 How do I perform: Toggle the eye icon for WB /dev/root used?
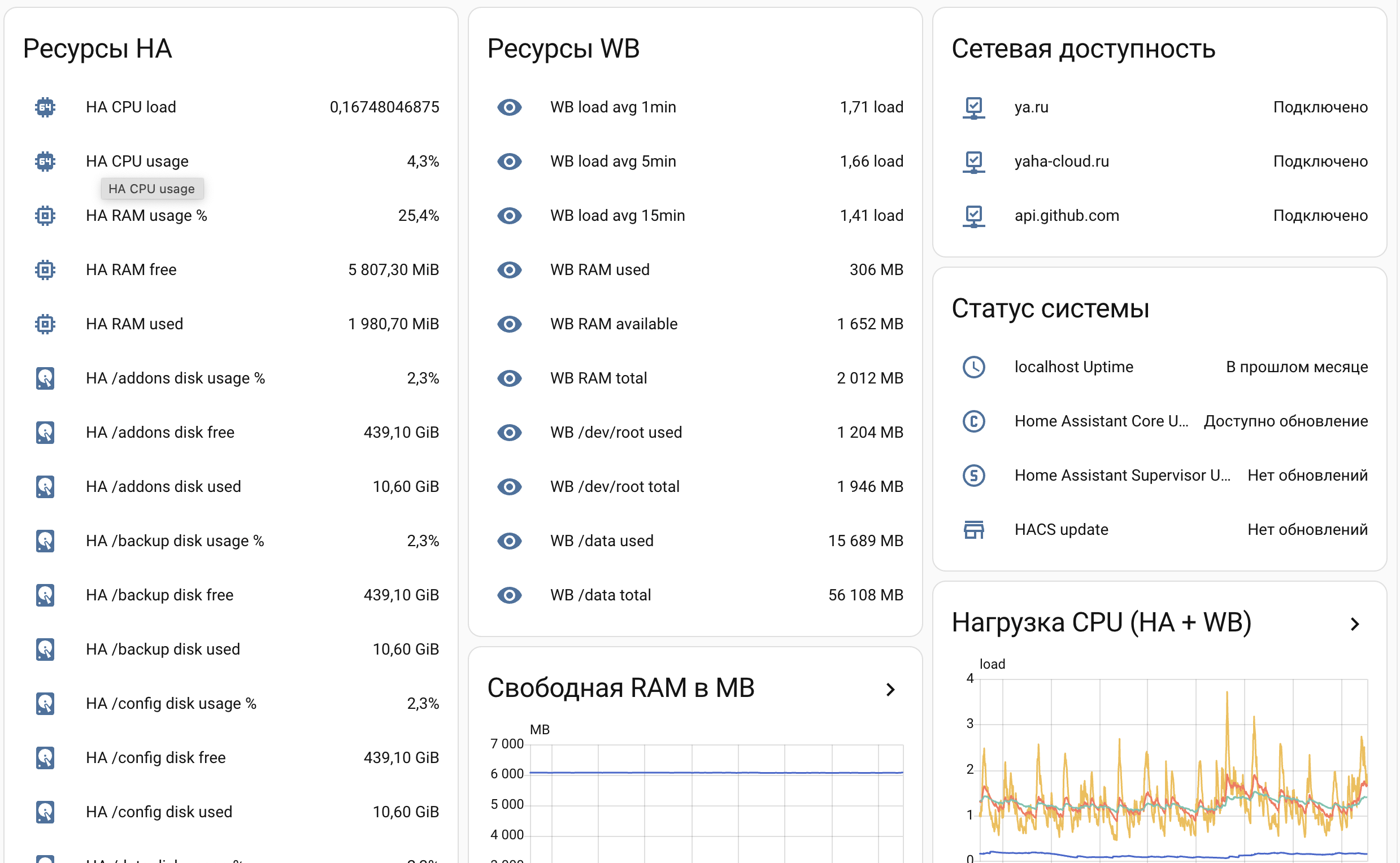pos(509,432)
